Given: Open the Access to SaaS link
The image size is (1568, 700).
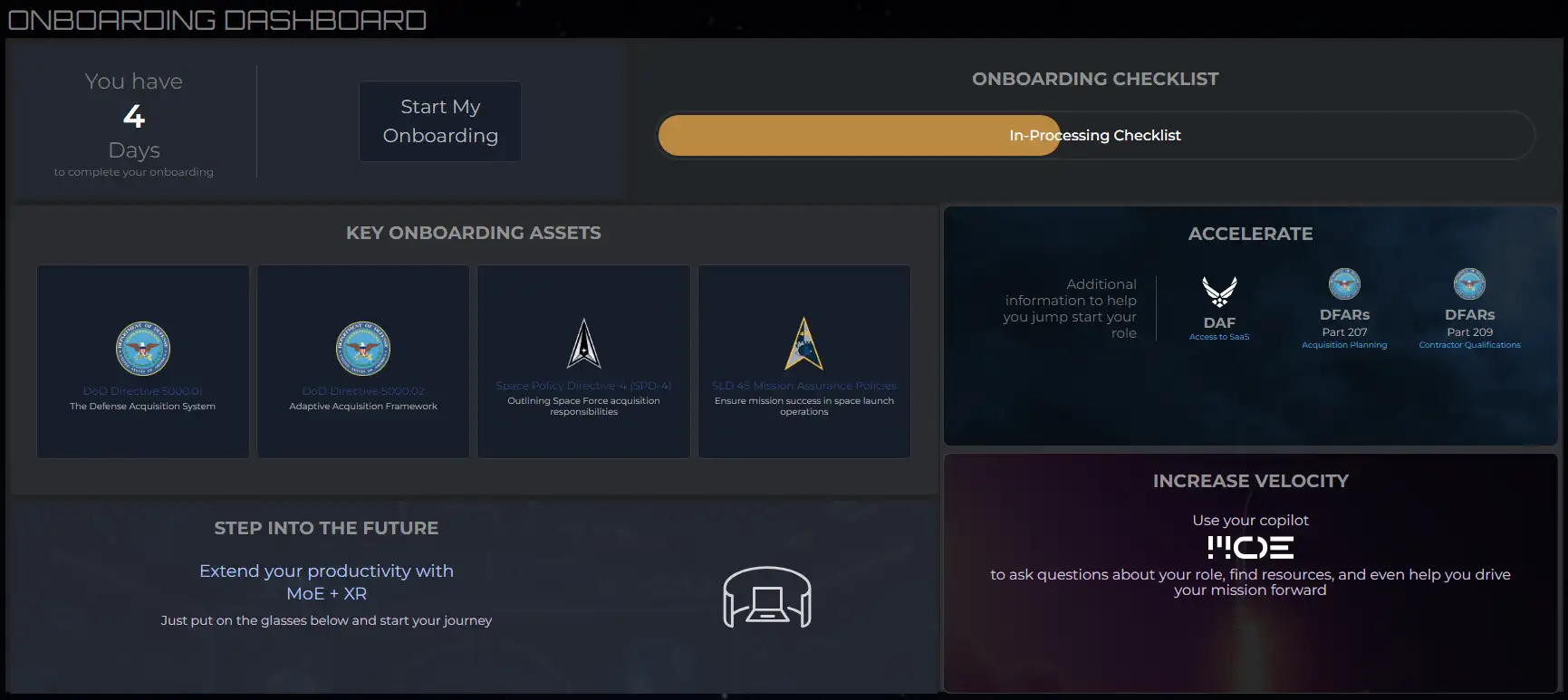Looking at the screenshot, I should tap(1219, 337).
